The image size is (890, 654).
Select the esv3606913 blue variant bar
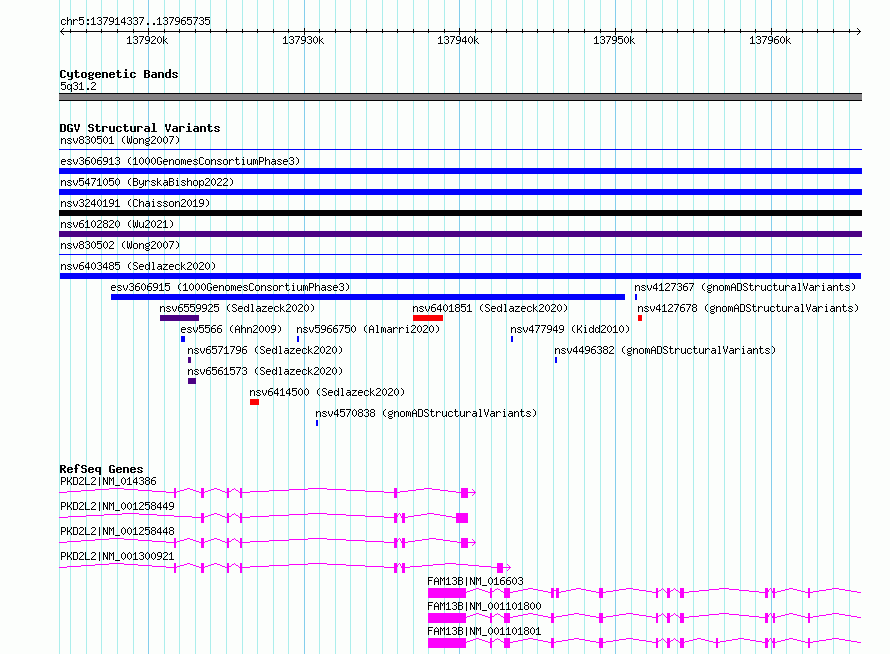pyautogui.click(x=460, y=171)
